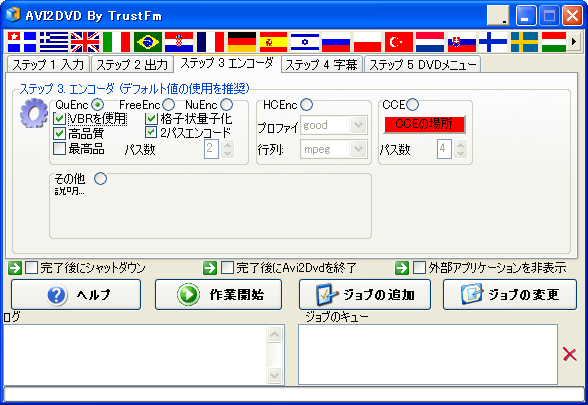Enable 外部アプリケーションを非表示 checkbox
Viewport: 588px width, 405px height.
coord(419,268)
